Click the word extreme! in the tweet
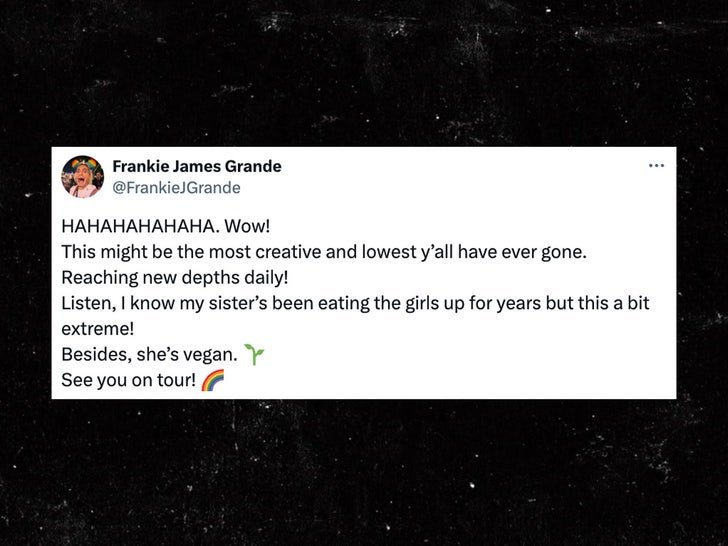The image size is (728, 546). pos(98,329)
